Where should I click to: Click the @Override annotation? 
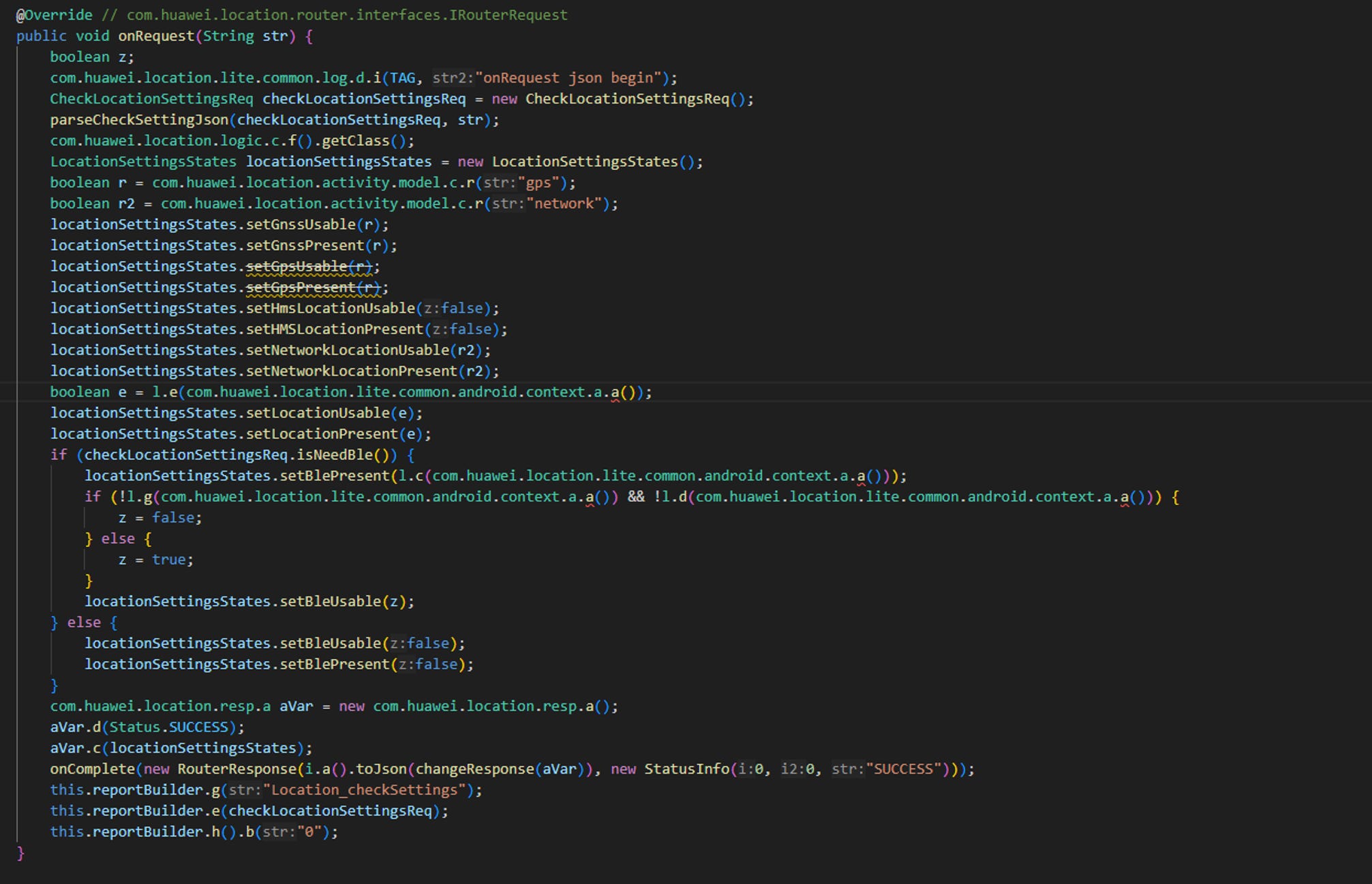tap(55, 15)
